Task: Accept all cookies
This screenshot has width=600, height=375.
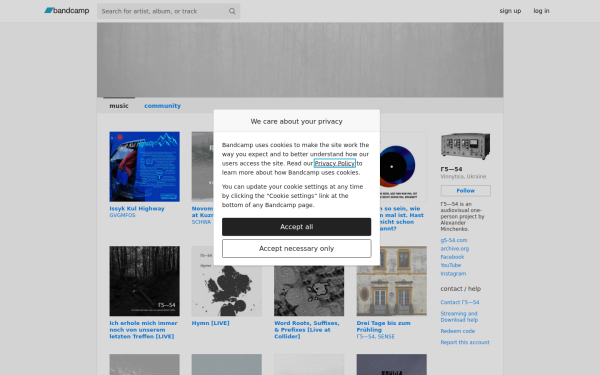Action: coord(297,227)
